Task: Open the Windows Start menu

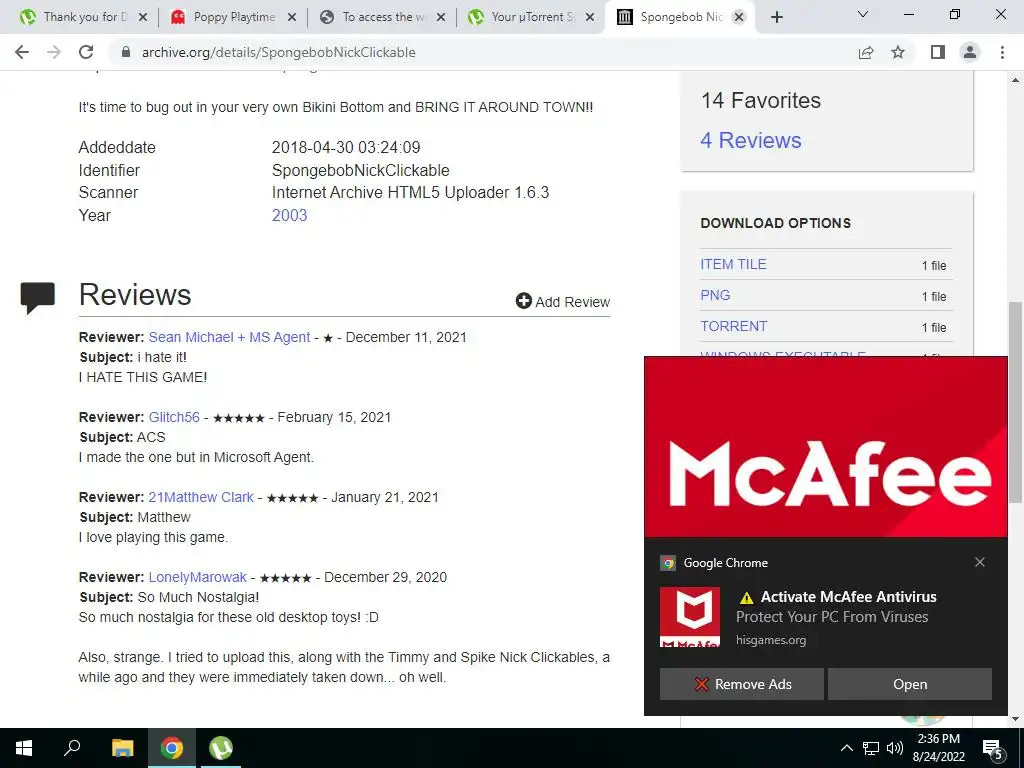Action: click(x=24, y=748)
